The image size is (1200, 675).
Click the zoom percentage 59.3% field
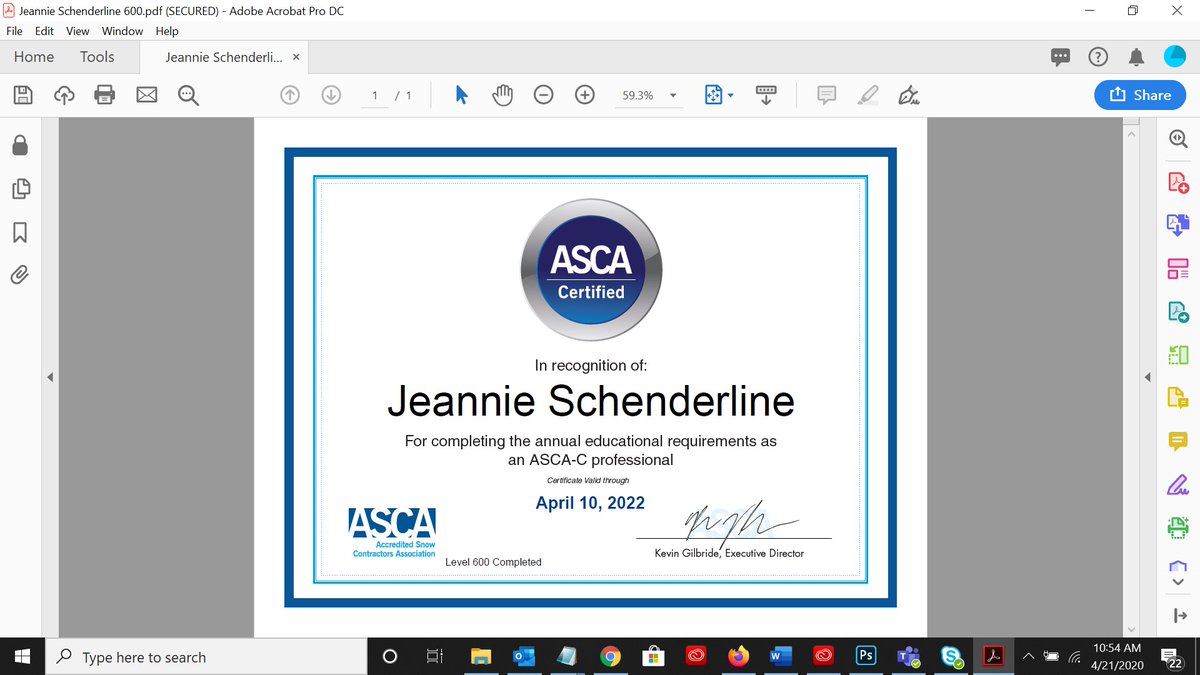638,96
